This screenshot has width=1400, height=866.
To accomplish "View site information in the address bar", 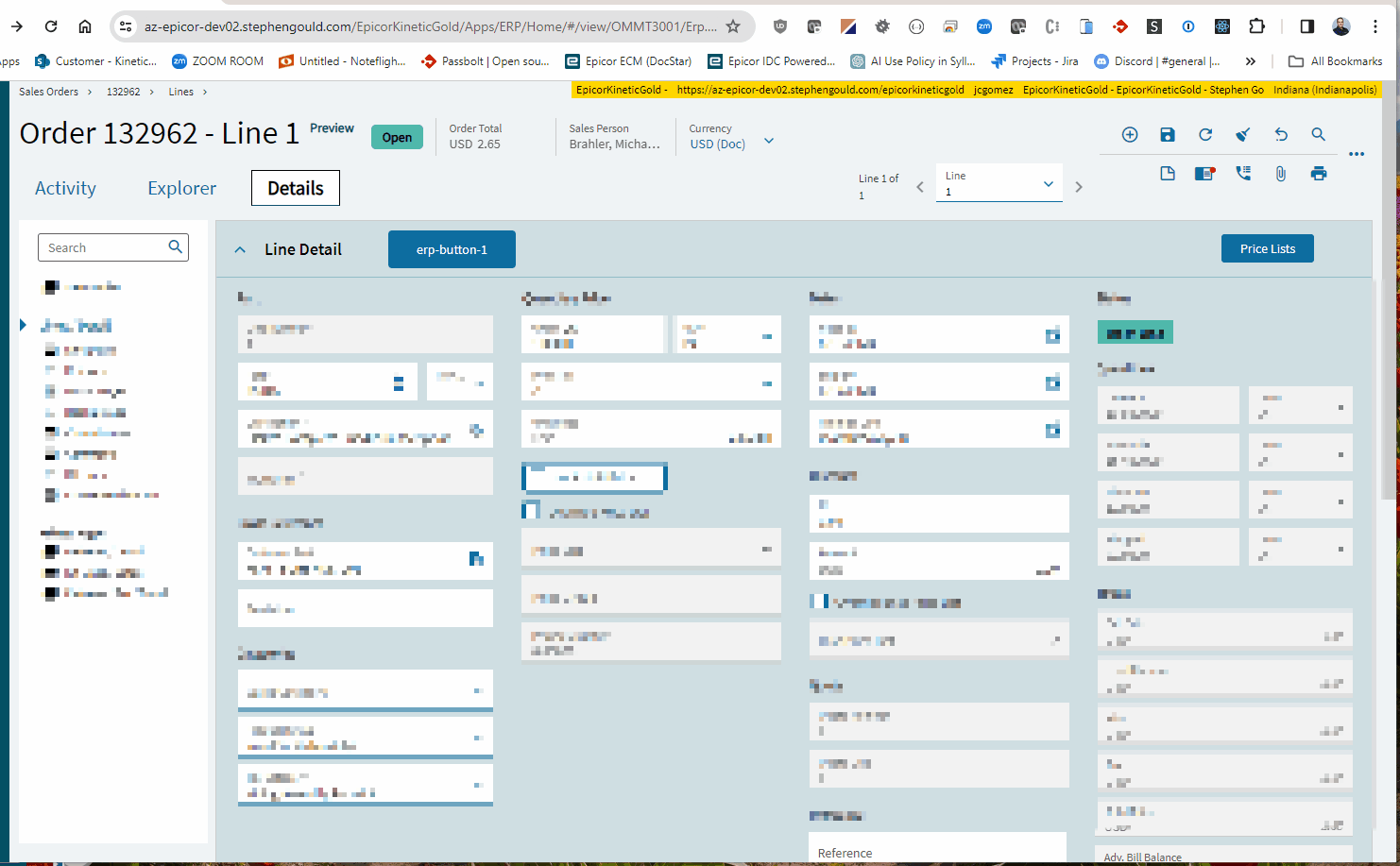I will (x=126, y=26).
